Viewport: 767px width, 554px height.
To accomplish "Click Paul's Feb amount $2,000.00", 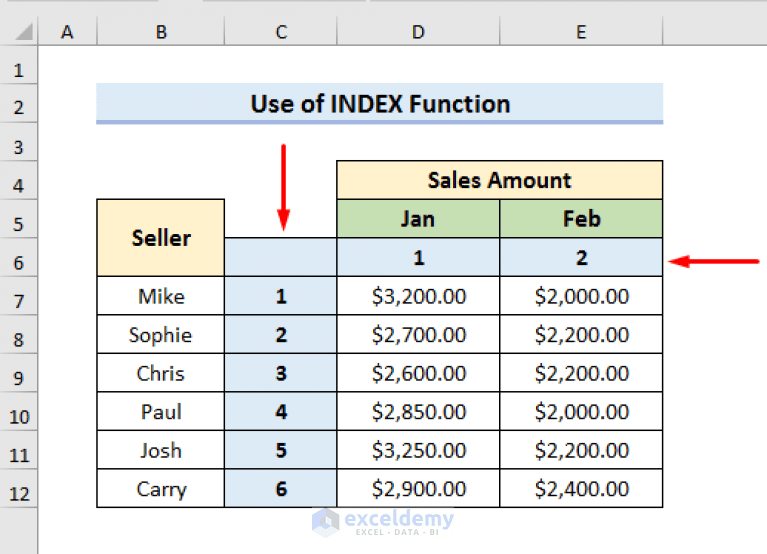I will pyautogui.click(x=581, y=412).
